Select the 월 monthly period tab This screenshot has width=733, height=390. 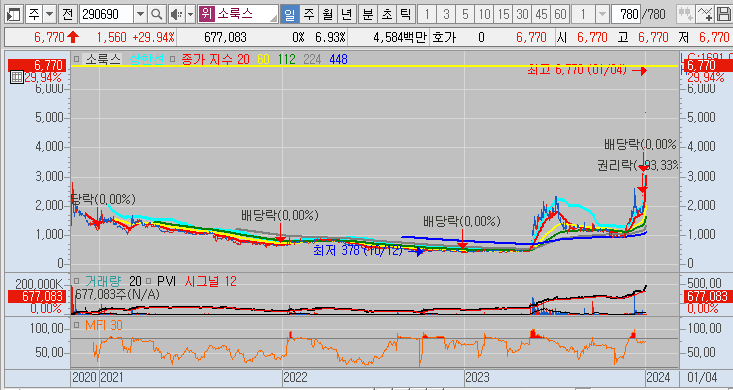[x=327, y=14]
